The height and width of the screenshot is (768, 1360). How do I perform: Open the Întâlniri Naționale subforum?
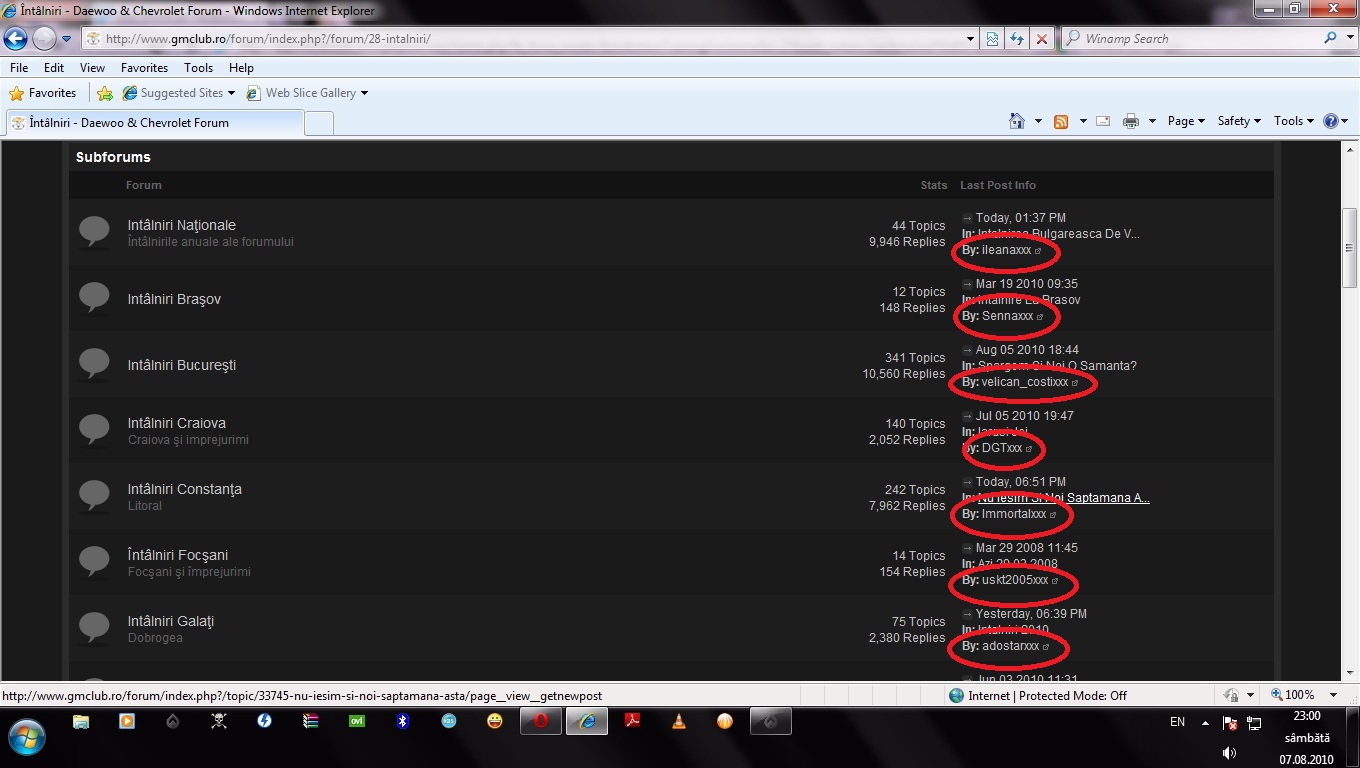(181, 225)
